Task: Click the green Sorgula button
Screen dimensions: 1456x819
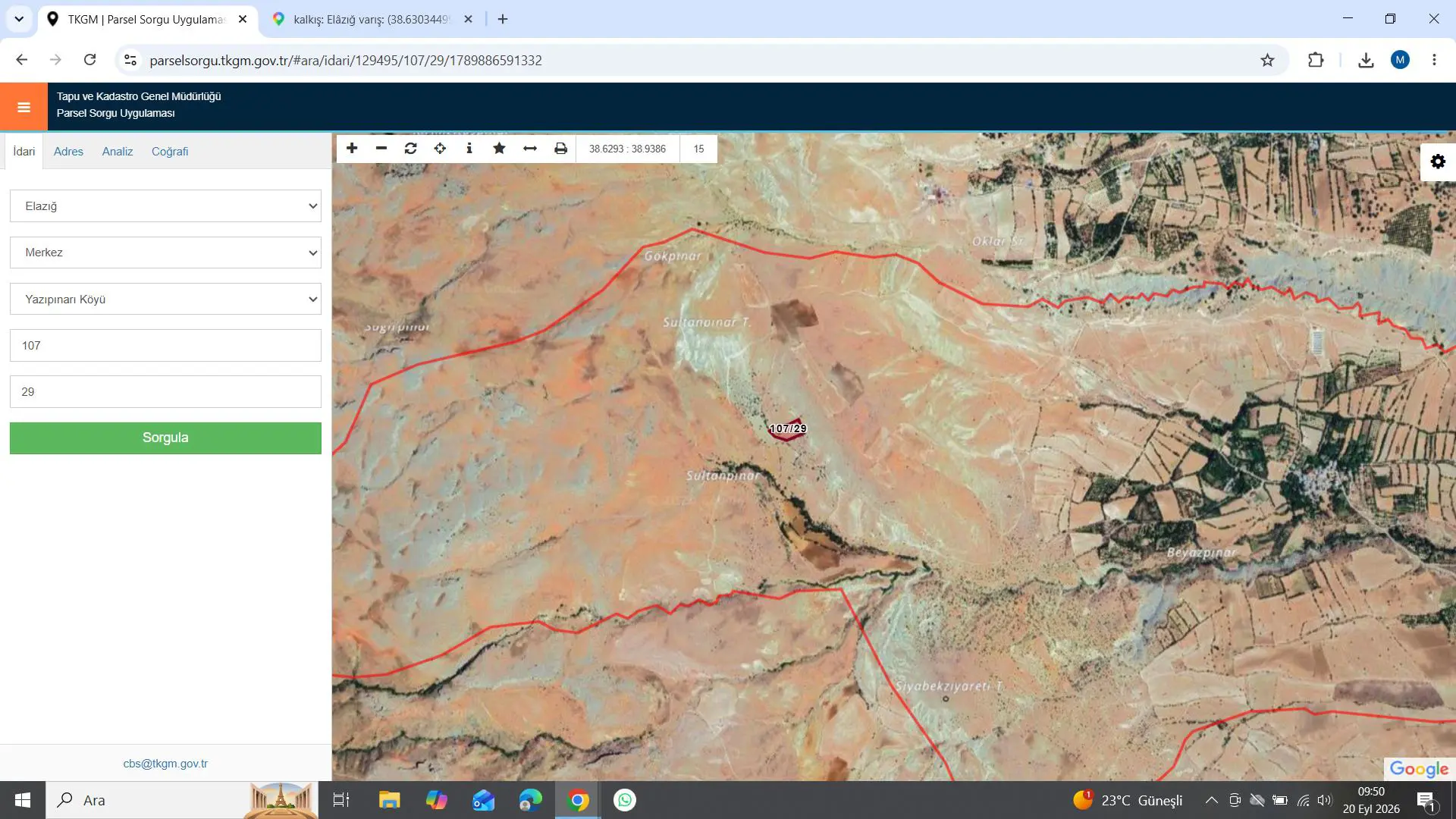Action: pos(165,438)
